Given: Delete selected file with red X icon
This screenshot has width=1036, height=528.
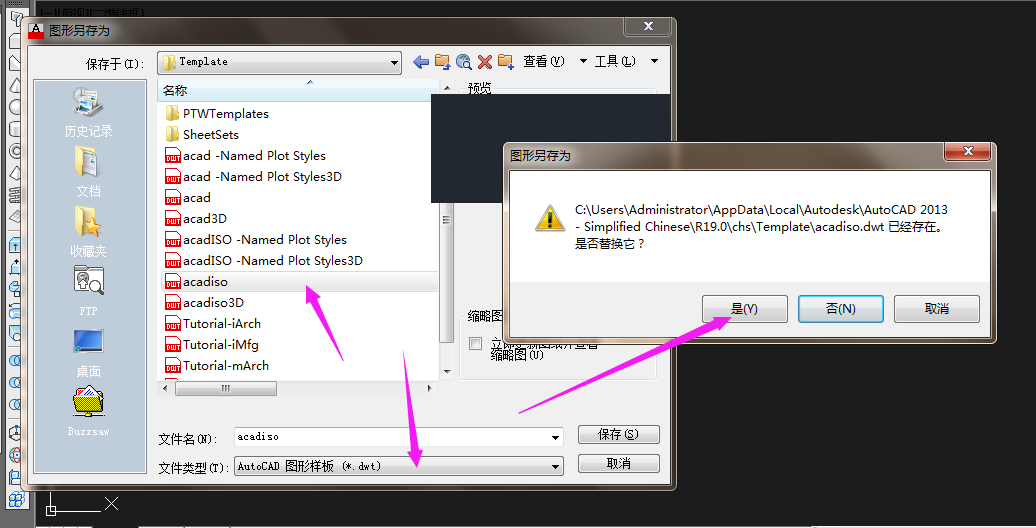Looking at the screenshot, I should pos(485,62).
